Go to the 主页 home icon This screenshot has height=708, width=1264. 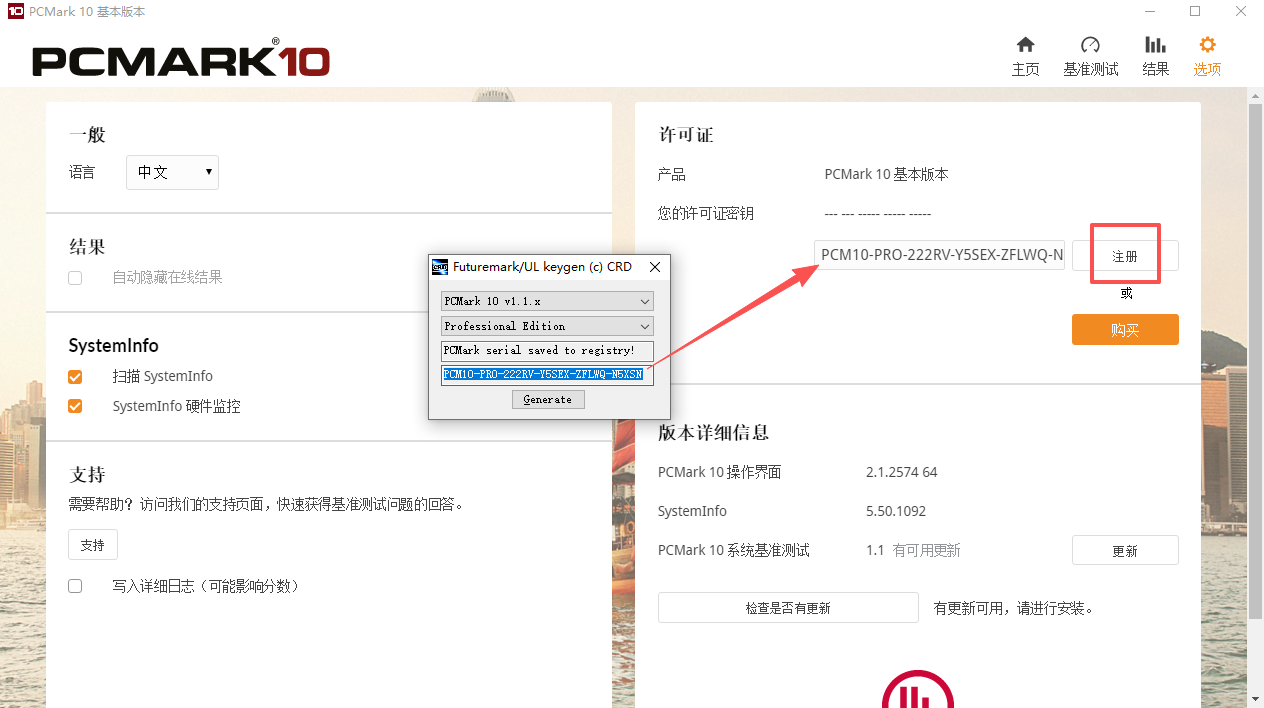coord(1025,45)
